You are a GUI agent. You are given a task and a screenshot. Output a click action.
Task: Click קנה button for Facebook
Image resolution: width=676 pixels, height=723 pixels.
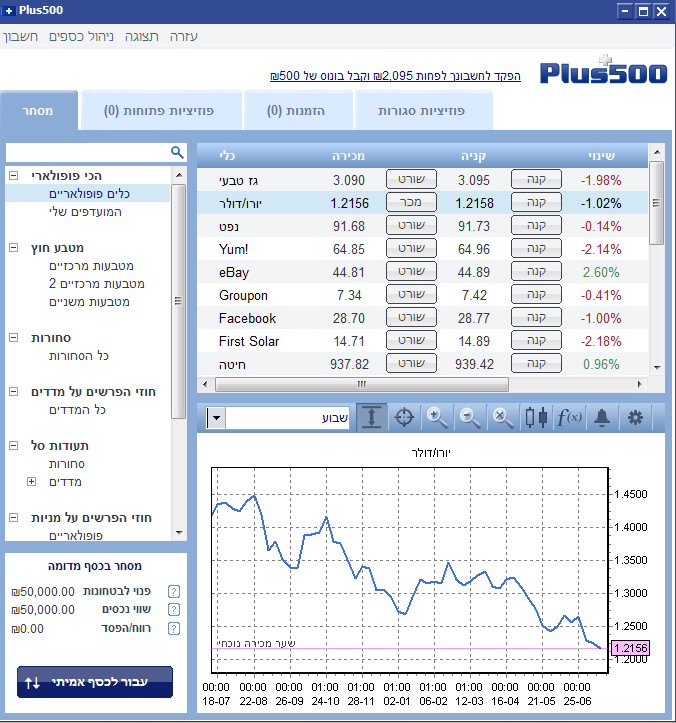[x=536, y=318]
